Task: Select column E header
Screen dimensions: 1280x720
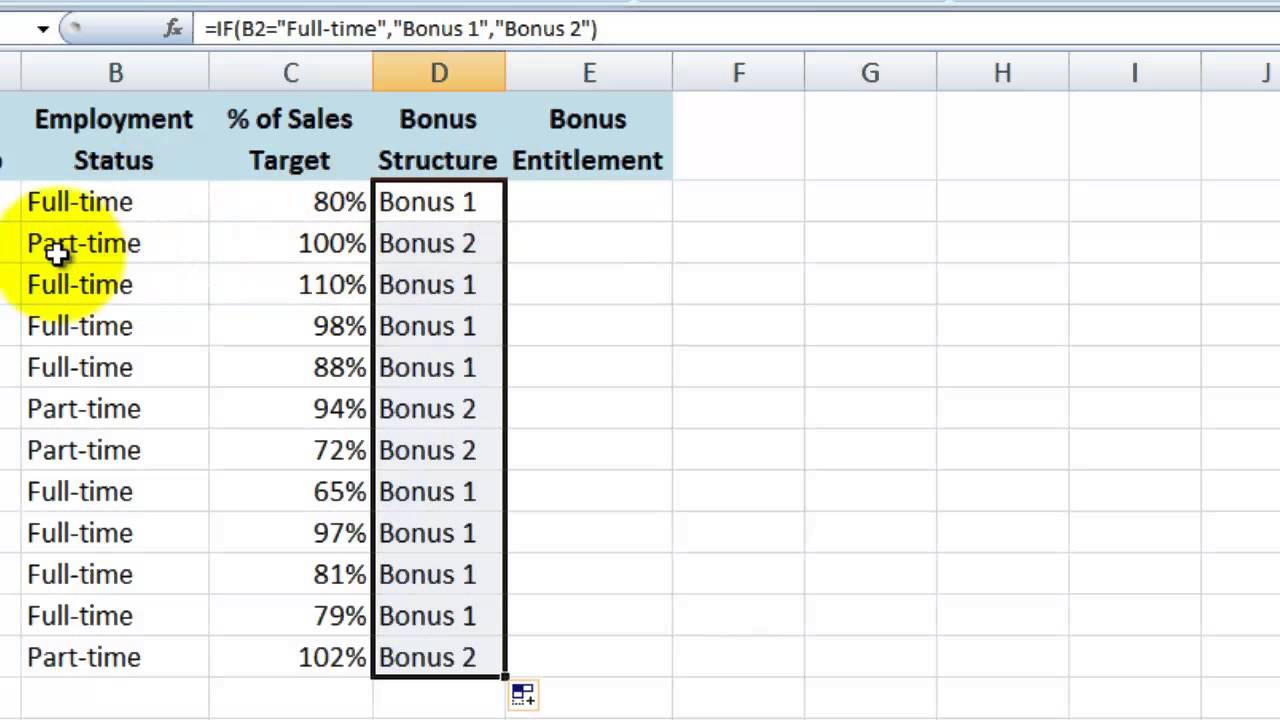Action: [x=589, y=72]
